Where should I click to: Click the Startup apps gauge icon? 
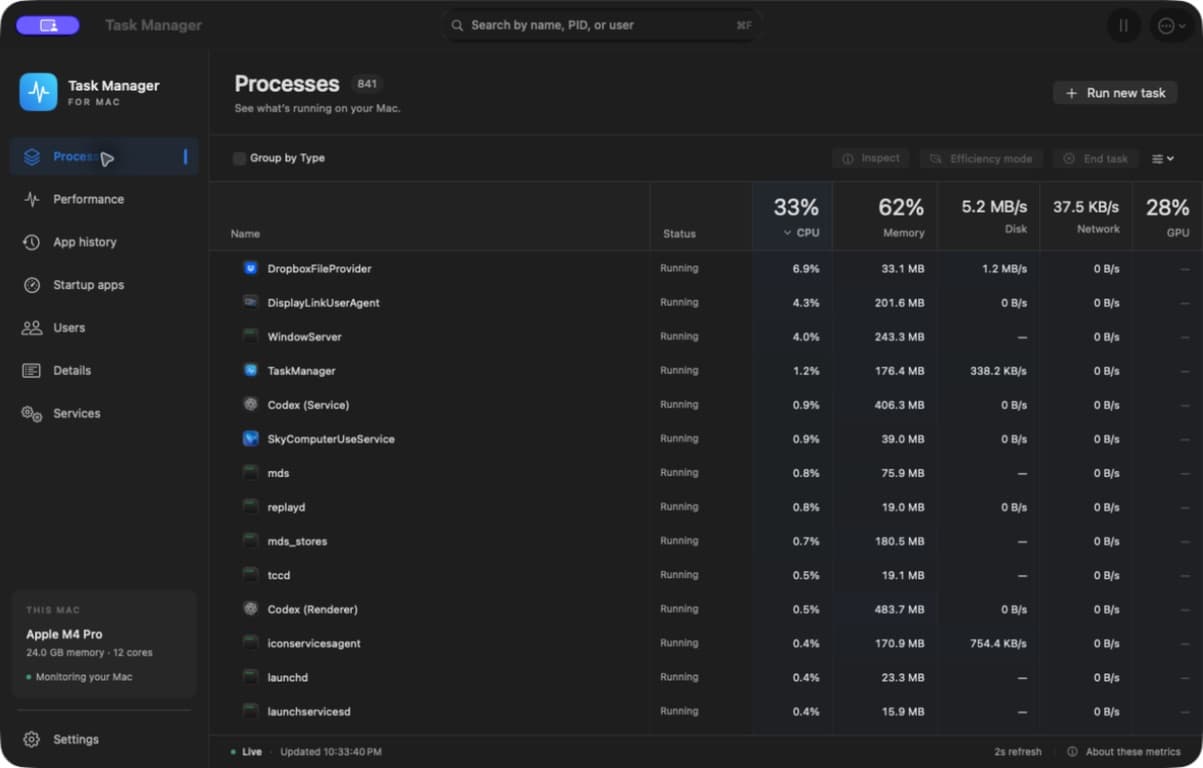[x=32, y=285]
